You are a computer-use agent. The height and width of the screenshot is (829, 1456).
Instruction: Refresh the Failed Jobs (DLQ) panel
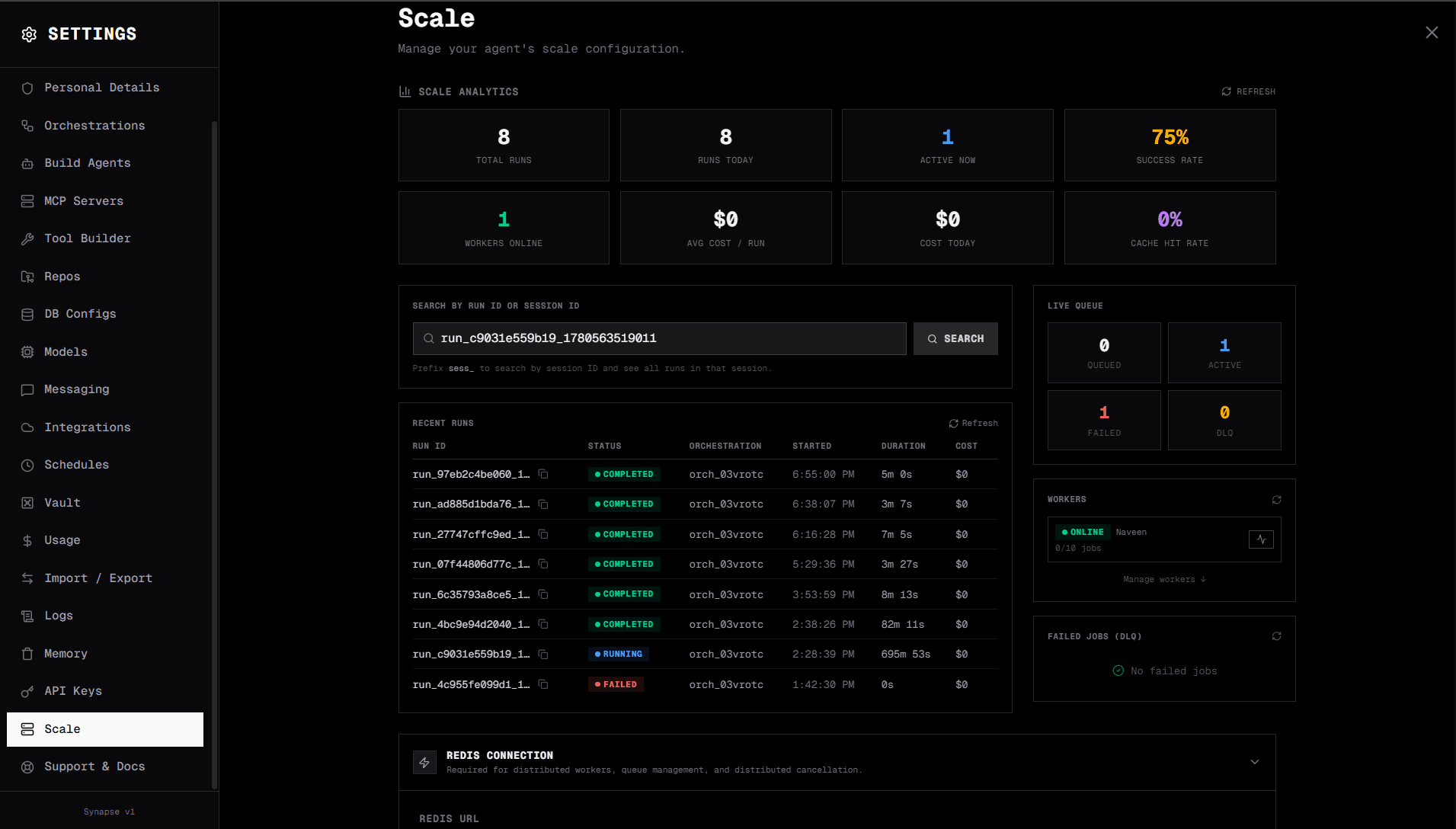[1276, 636]
